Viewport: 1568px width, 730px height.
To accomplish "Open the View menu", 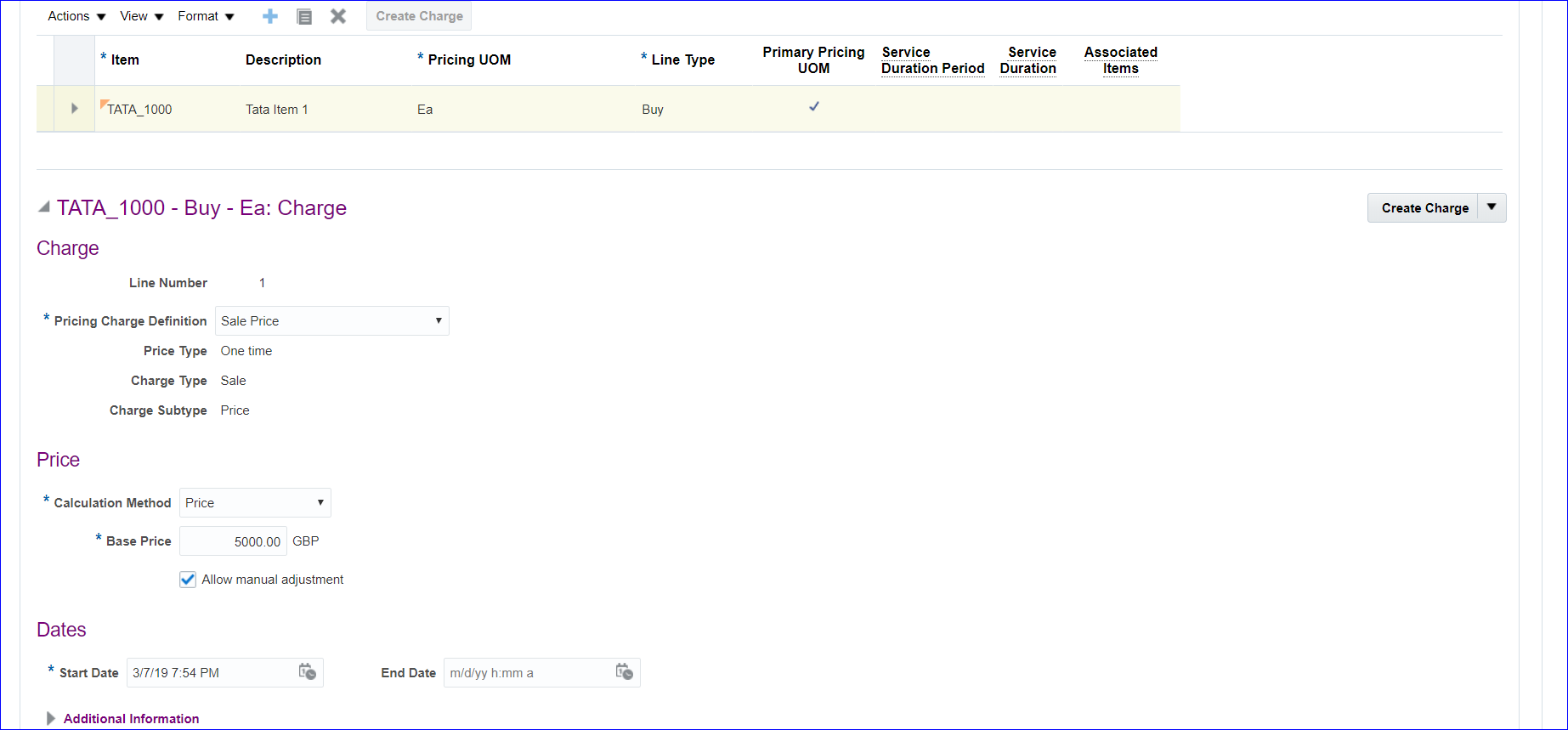I will click(x=141, y=16).
